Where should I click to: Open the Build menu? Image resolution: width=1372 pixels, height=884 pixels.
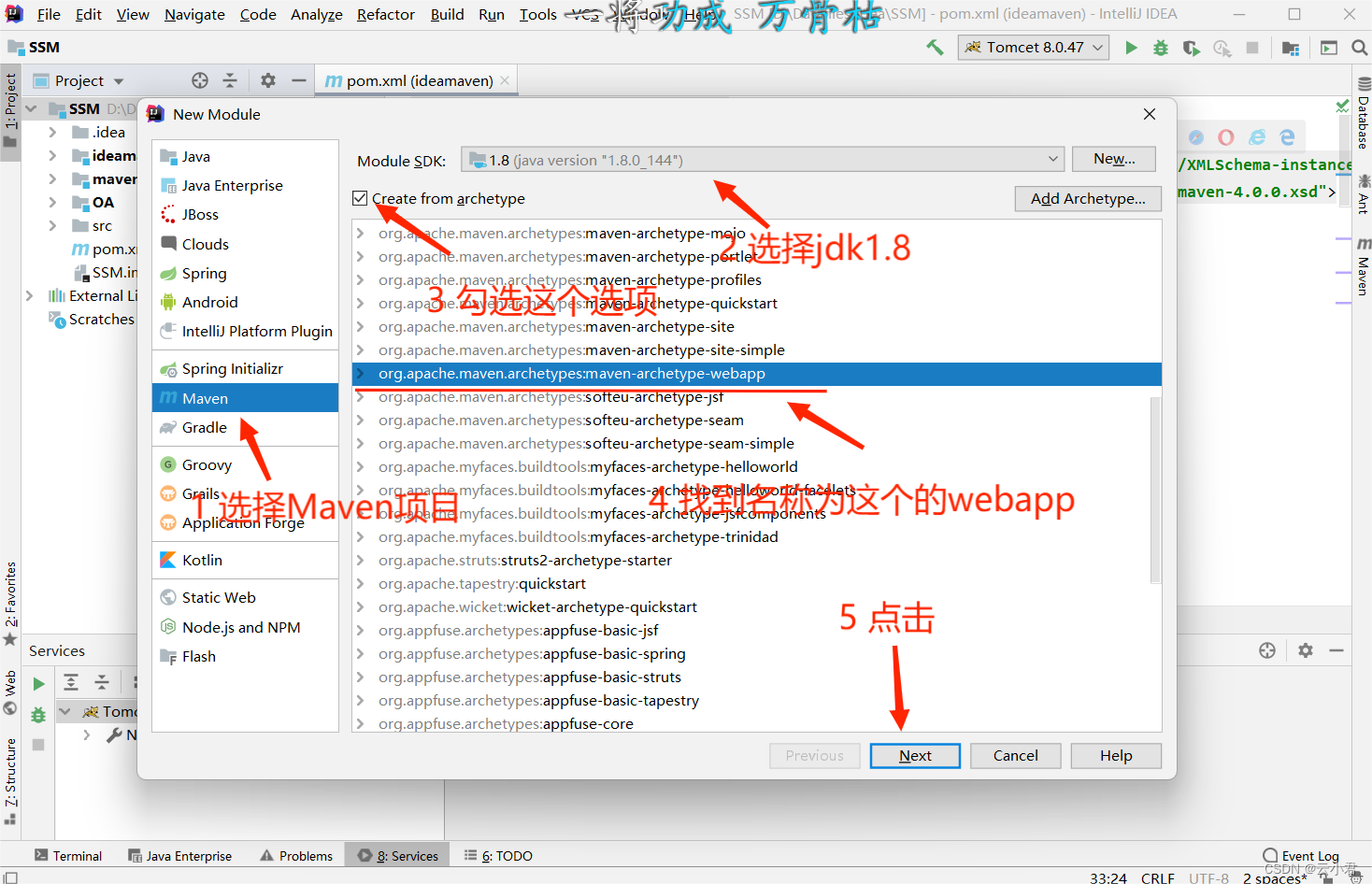[447, 14]
